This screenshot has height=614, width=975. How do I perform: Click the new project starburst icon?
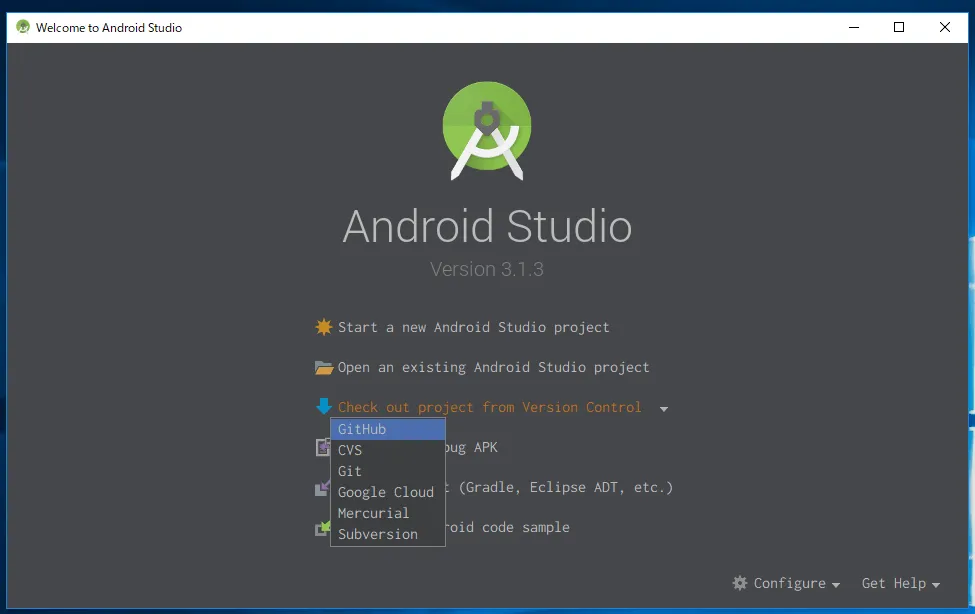tap(323, 327)
